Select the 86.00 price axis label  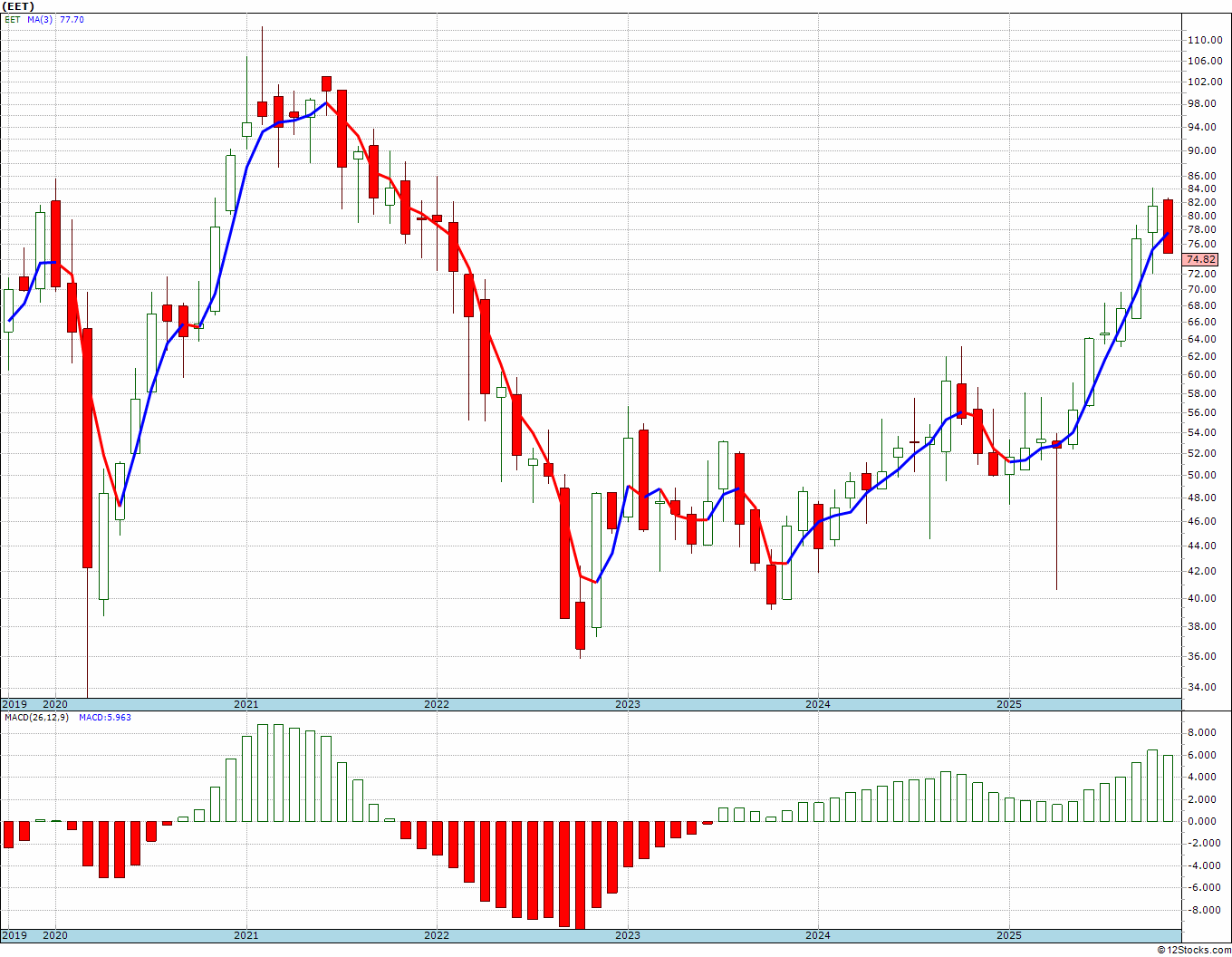(1203, 176)
